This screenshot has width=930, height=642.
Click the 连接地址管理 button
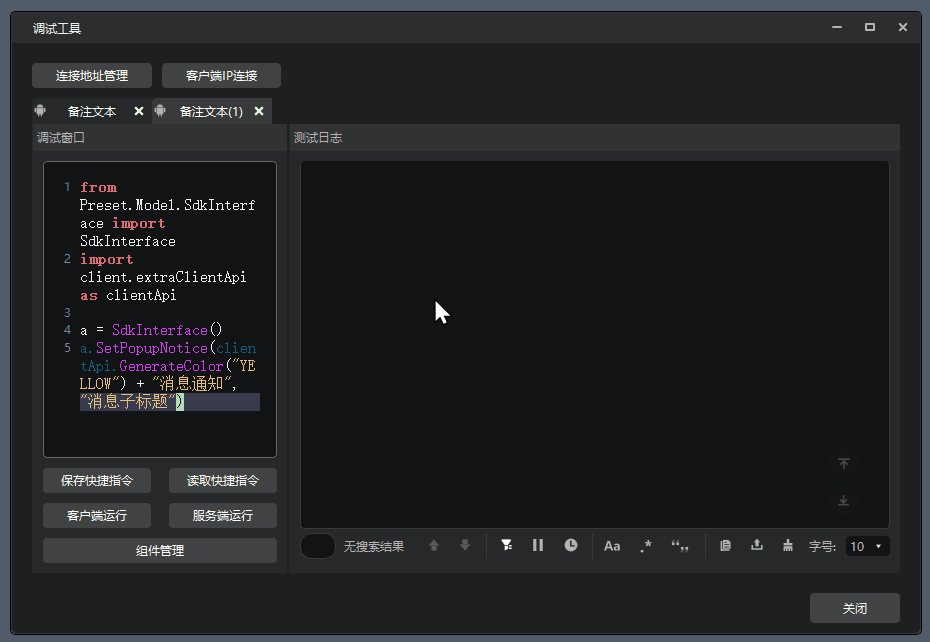pos(92,76)
